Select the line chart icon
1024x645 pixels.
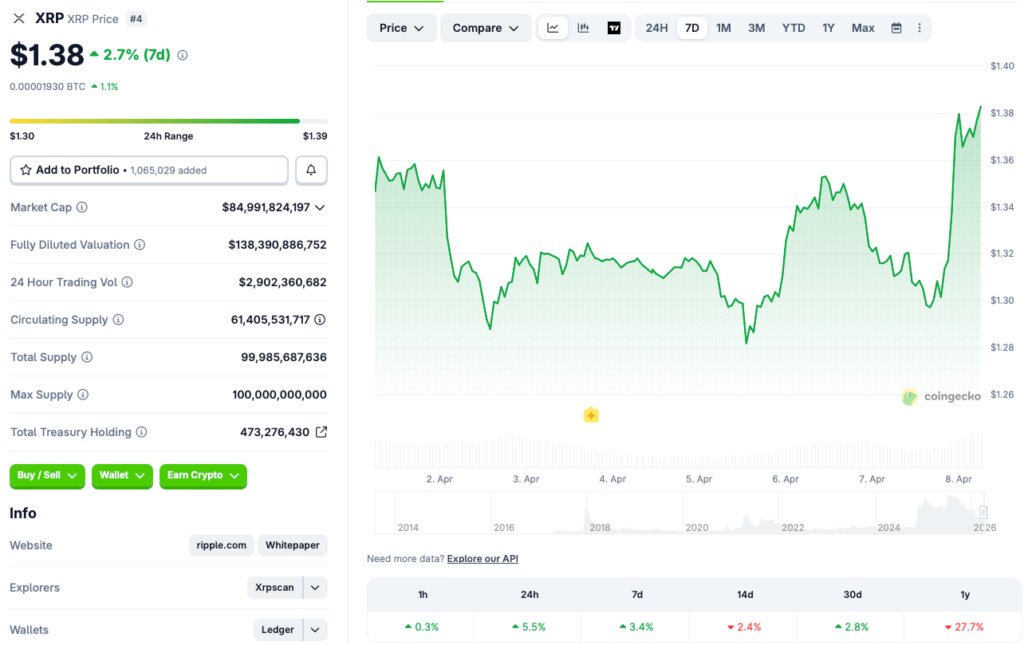553,27
